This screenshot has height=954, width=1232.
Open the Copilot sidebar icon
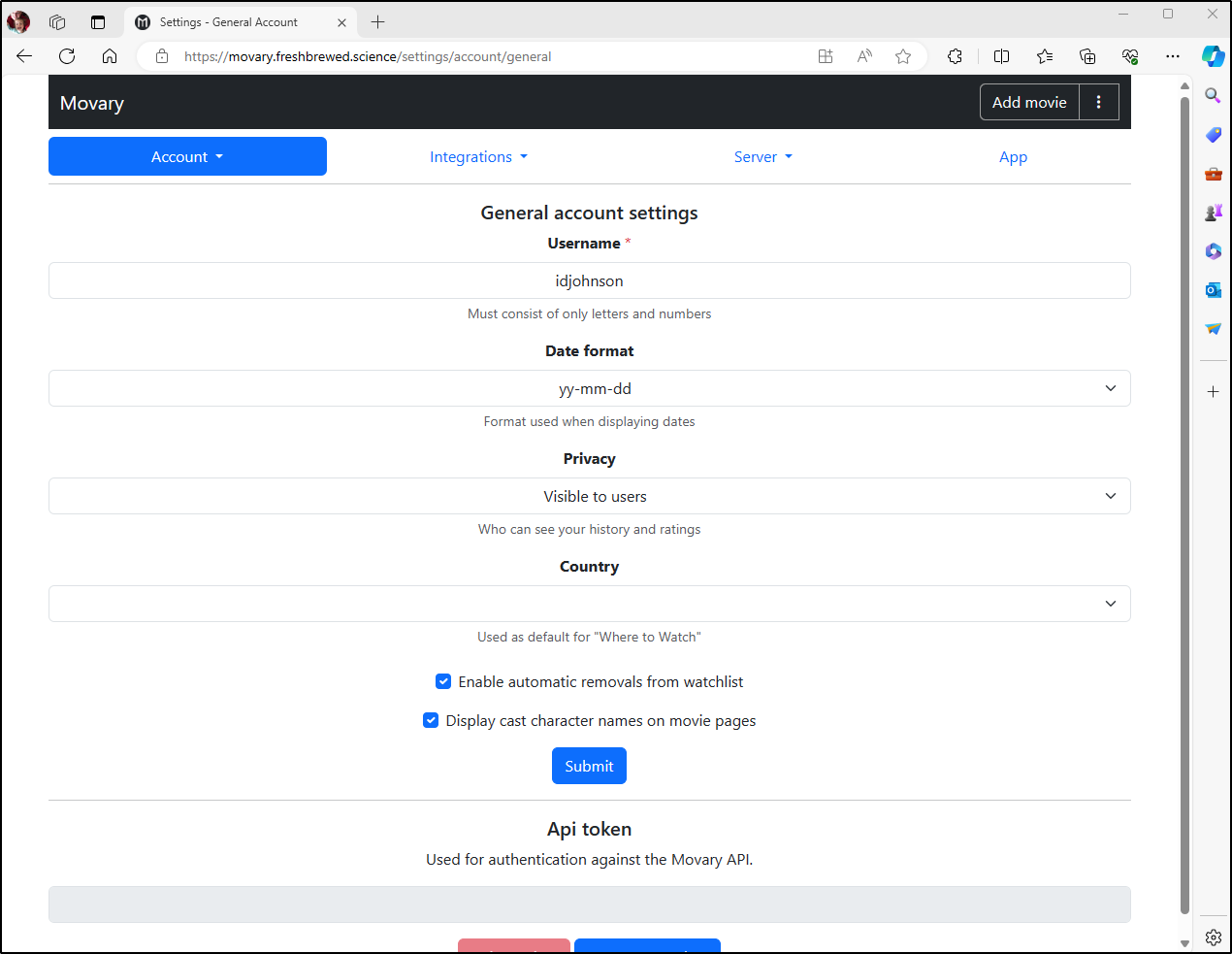tap(1213, 56)
